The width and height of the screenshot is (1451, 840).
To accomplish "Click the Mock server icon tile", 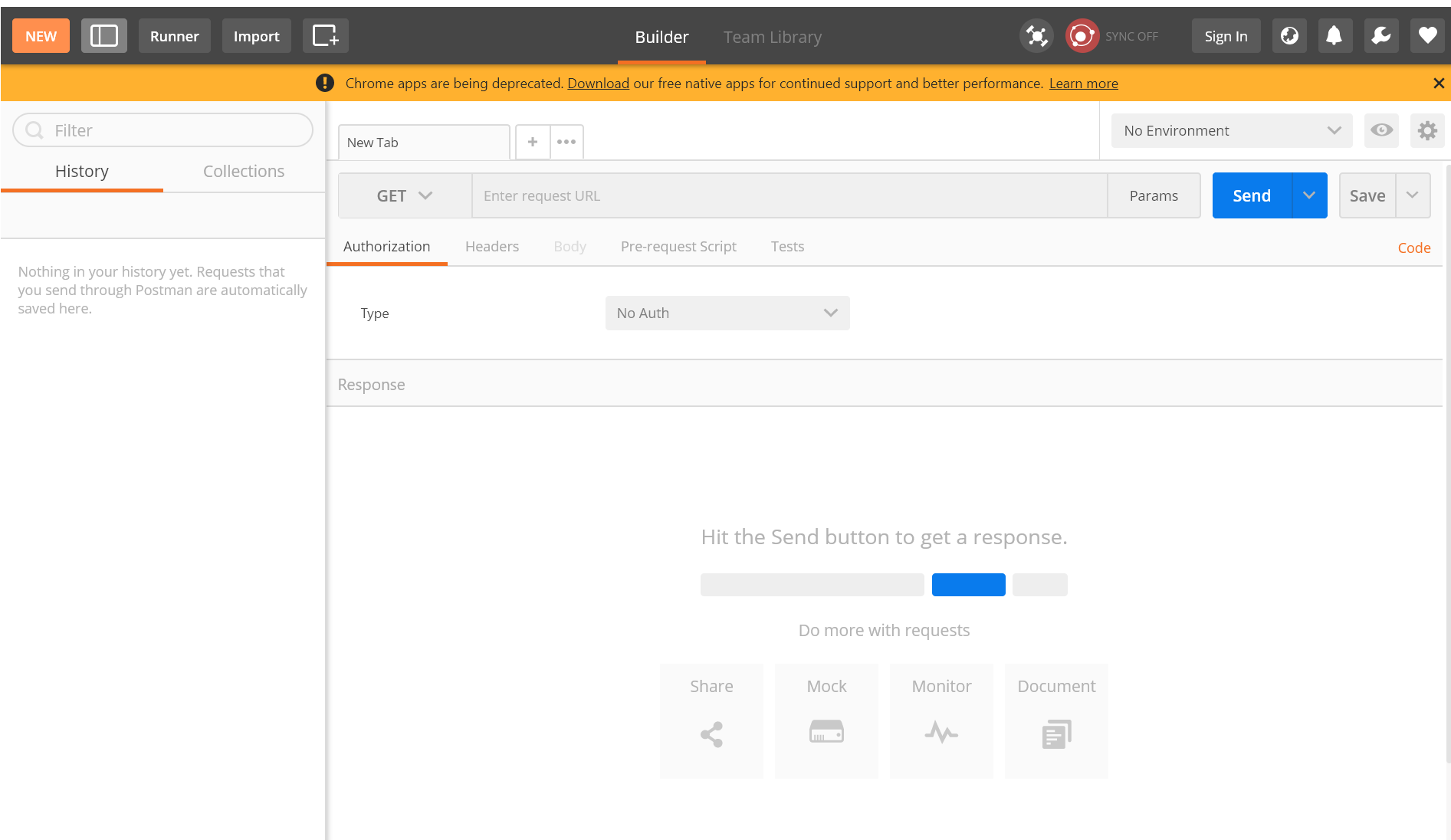I will tap(826, 721).
